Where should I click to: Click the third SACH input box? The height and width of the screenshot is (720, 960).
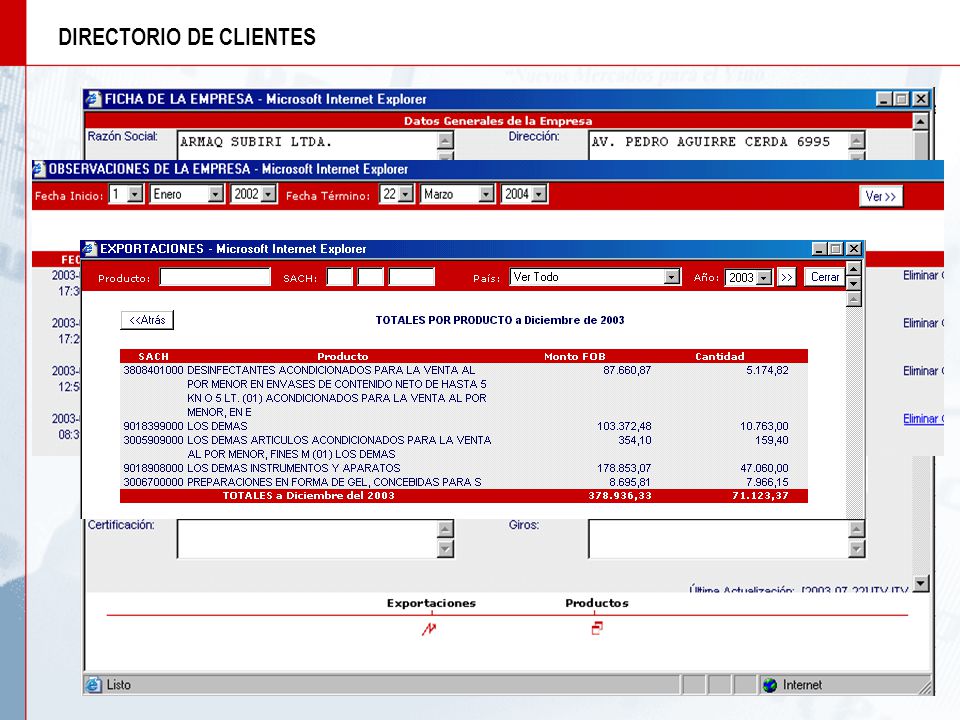[411, 277]
